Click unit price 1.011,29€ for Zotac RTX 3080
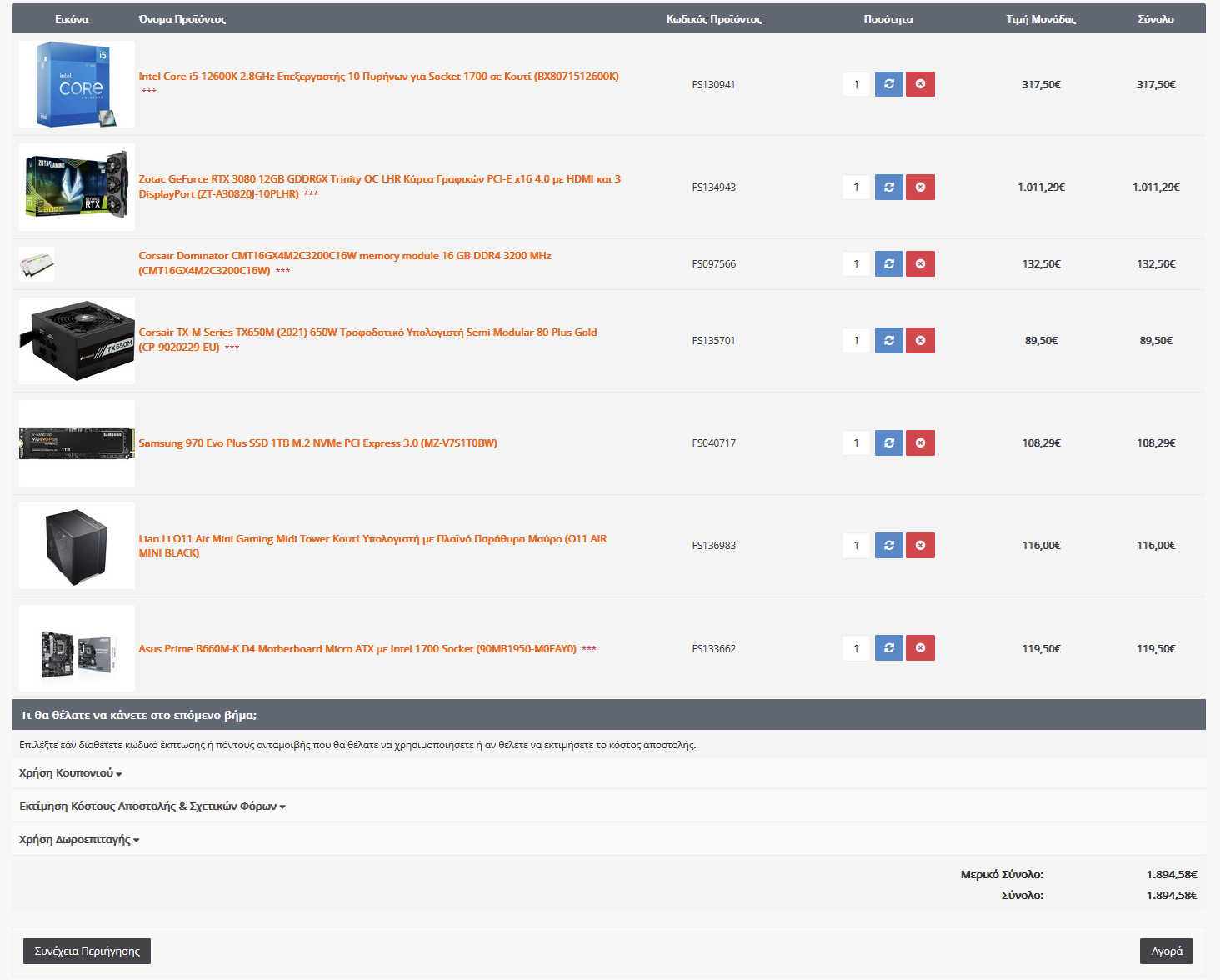This screenshot has height=980, width=1220. coord(1041,187)
